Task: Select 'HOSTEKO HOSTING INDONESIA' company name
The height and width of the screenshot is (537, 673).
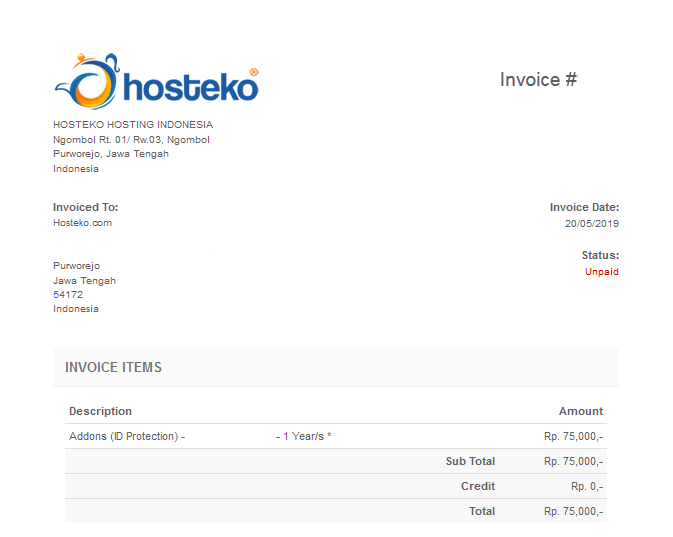Action: pyautogui.click(x=133, y=124)
